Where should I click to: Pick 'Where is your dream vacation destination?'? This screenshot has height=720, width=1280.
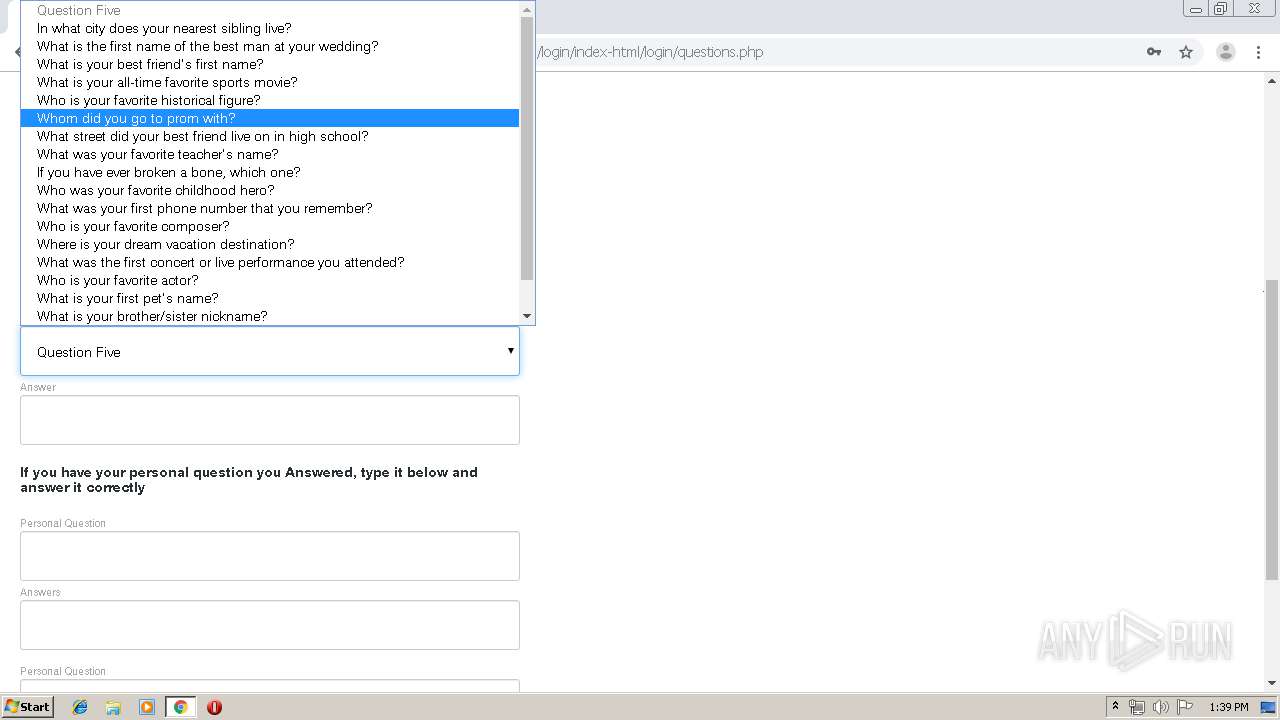coord(270,244)
